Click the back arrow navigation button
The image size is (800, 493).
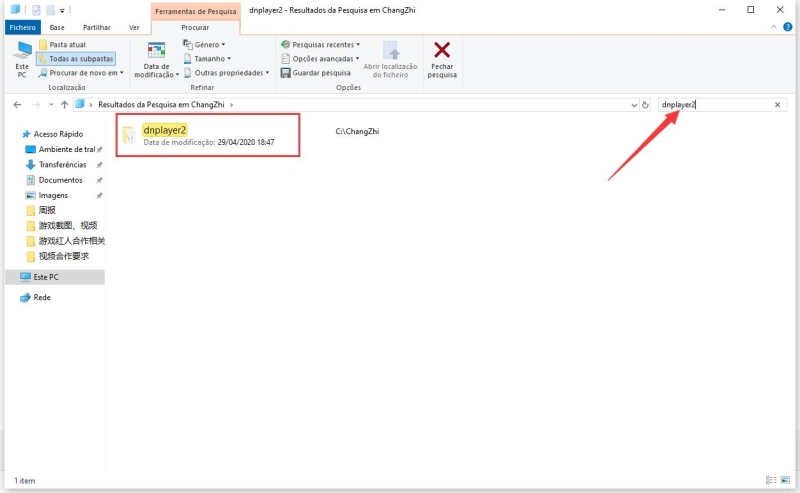coord(17,104)
